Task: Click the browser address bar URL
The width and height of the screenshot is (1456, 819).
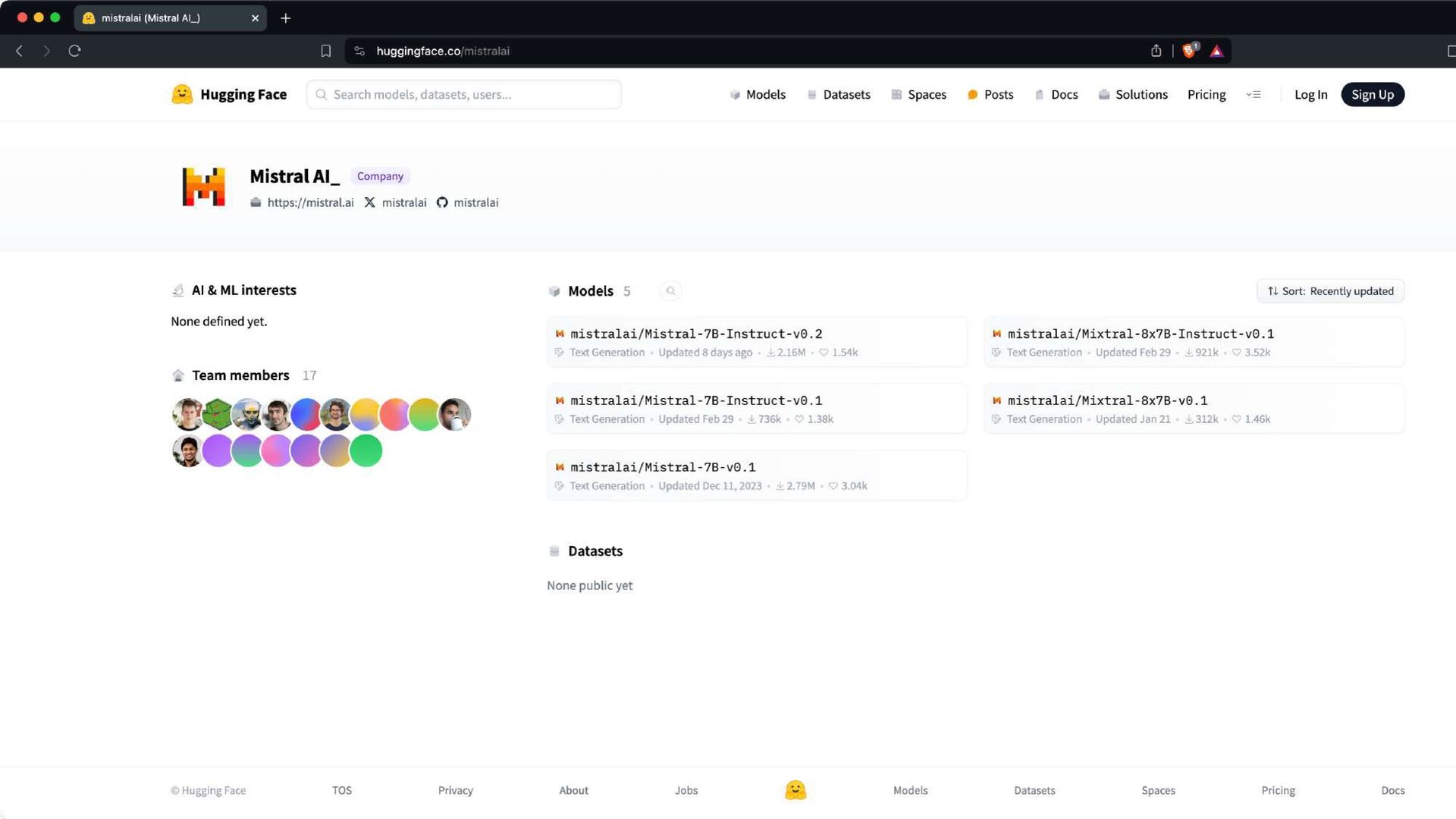Action: click(443, 51)
